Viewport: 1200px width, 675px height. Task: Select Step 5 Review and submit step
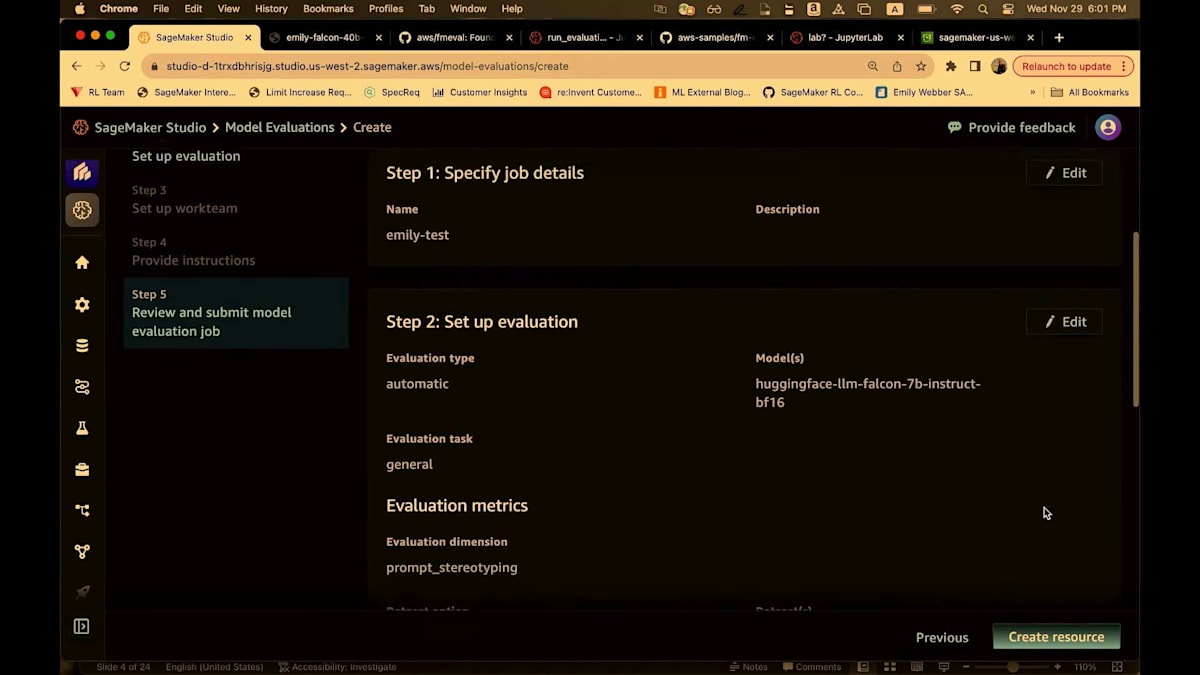(x=236, y=313)
